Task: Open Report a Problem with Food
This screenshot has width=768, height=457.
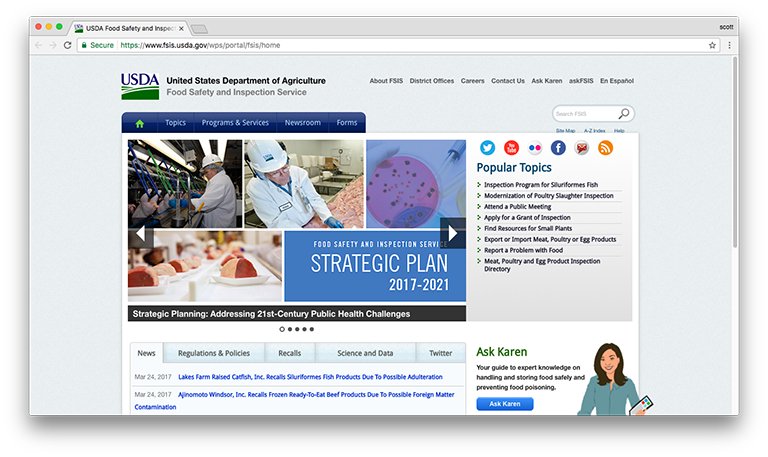Action: (x=524, y=250)
